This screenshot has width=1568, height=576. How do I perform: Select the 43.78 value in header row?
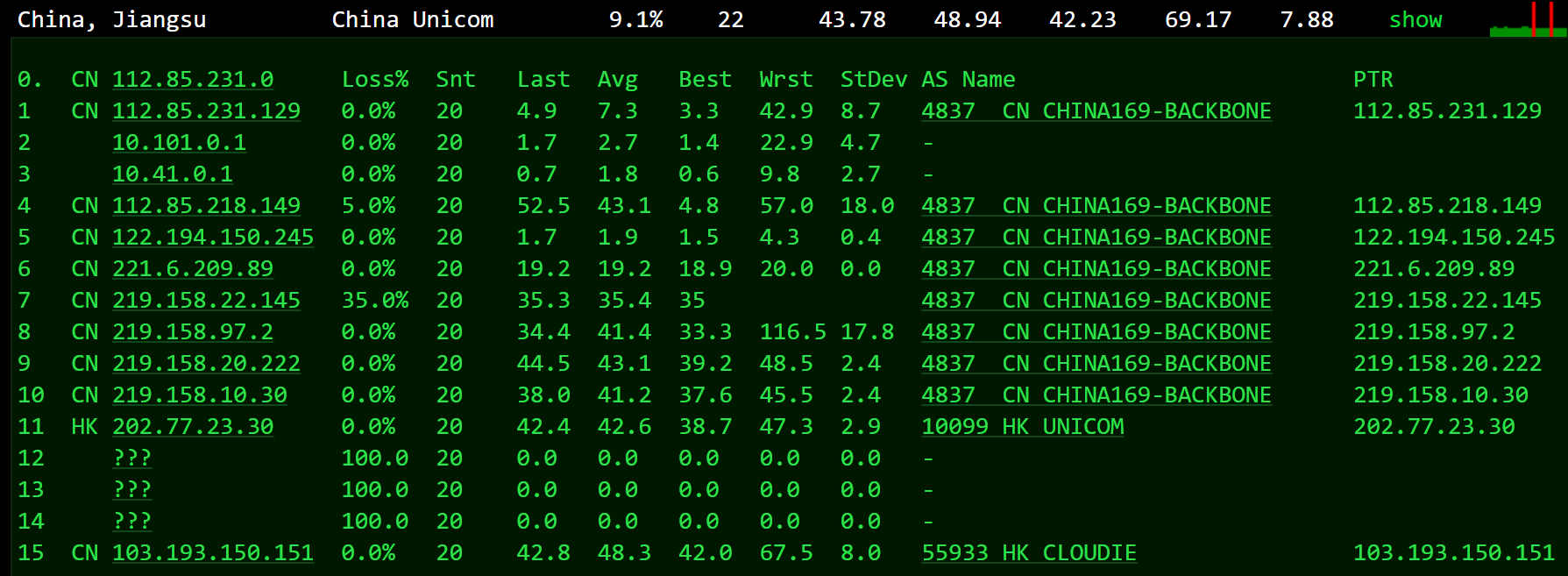(x=852, y=19)
